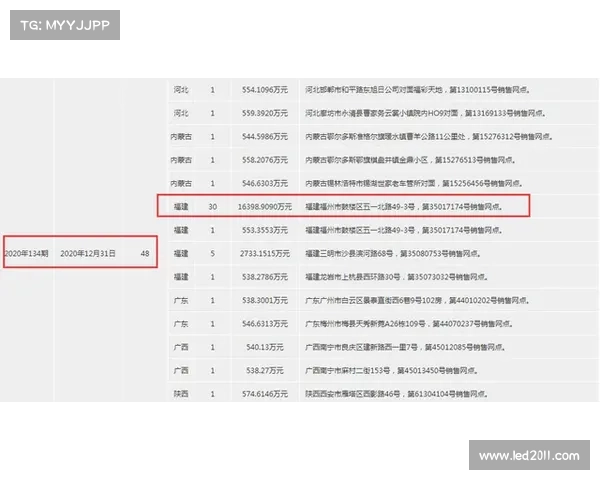Click the amount "2733.1515万元"

point(264,253)
